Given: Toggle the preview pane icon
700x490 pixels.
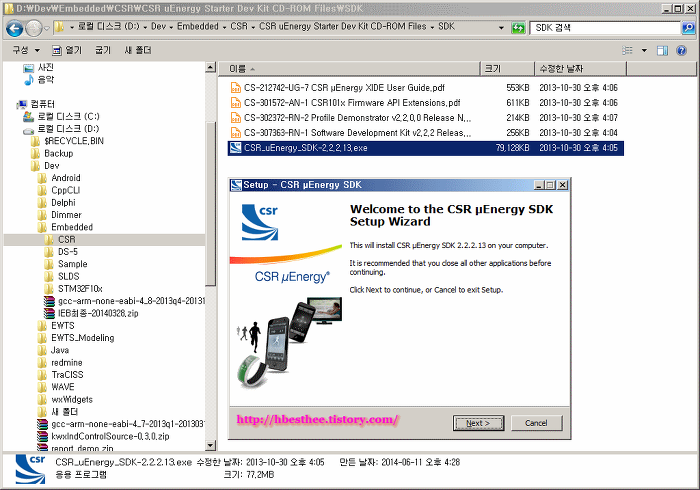Looking at the screenshot, I should (x=662, y=50).
